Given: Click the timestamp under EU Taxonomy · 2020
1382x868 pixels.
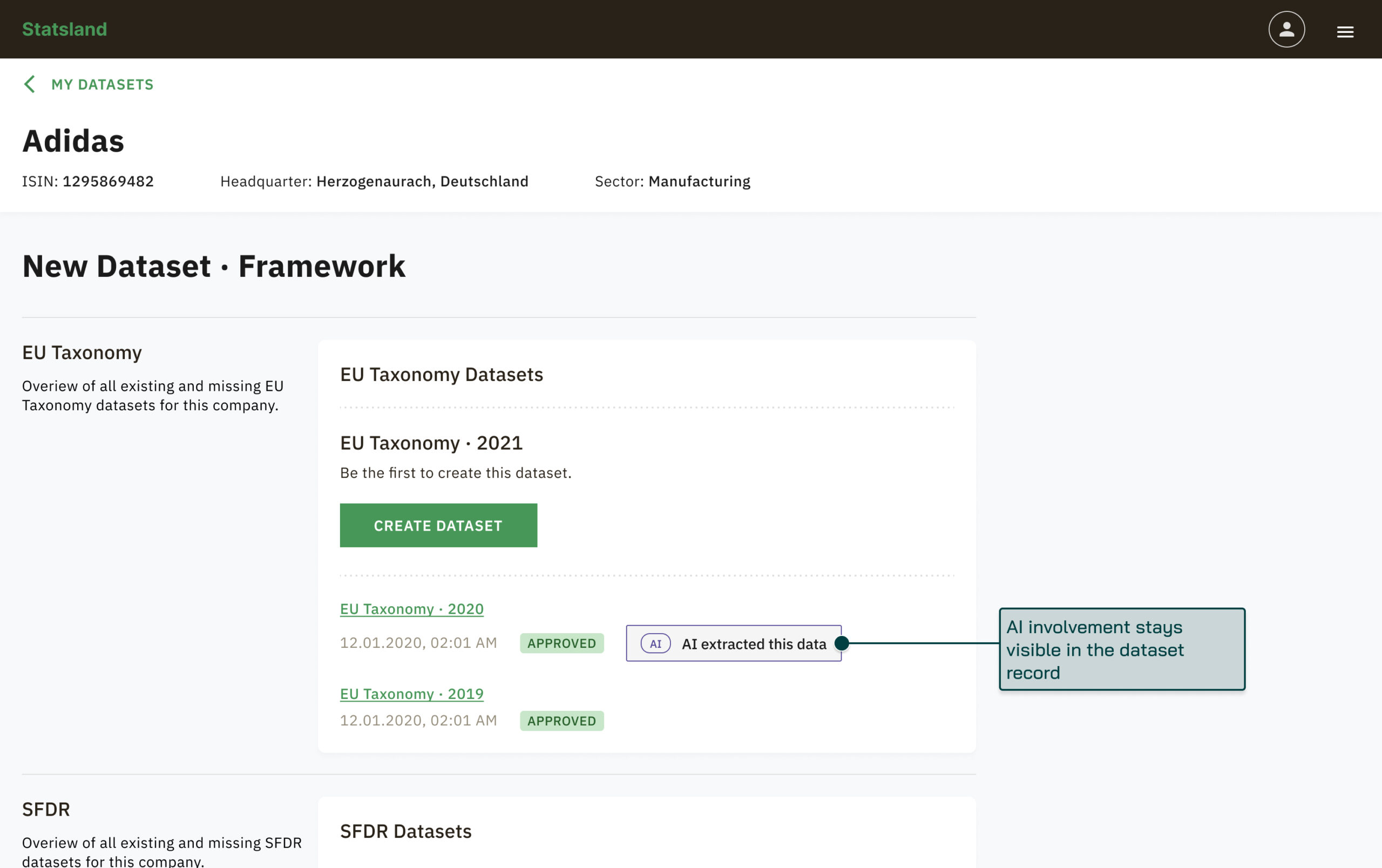Looking at the screenshot, I should (x=418, y=642).
